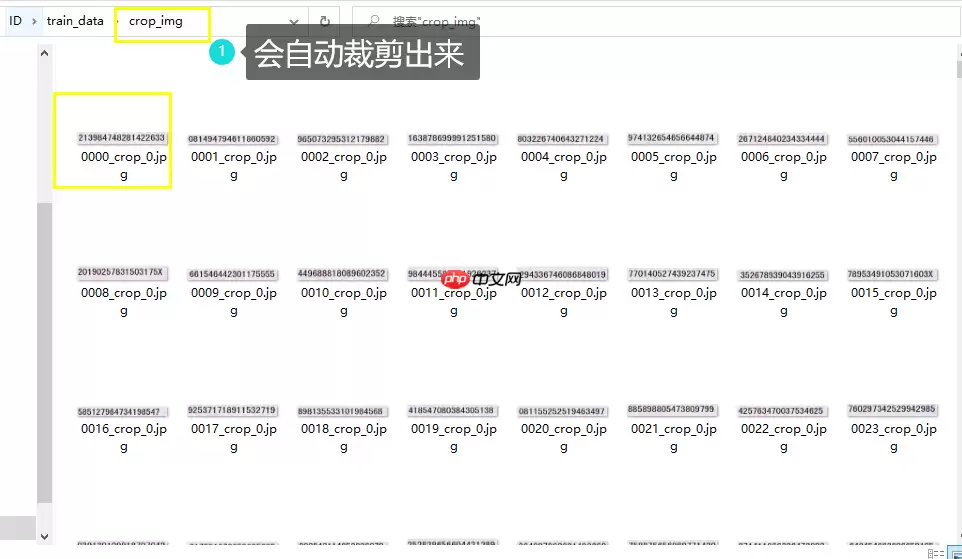Select file 0012_crop_0.jpg
Image resolution: width=962 pixels, height=559 pixels.
point(564,292)
